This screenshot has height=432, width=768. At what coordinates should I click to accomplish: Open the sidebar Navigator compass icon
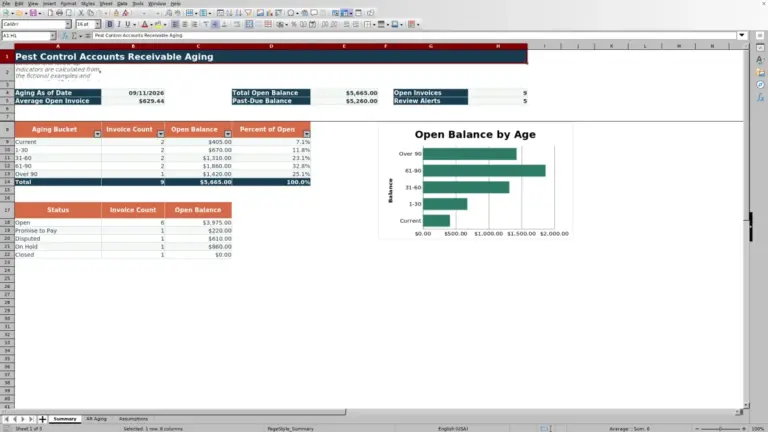click(760, 85)
